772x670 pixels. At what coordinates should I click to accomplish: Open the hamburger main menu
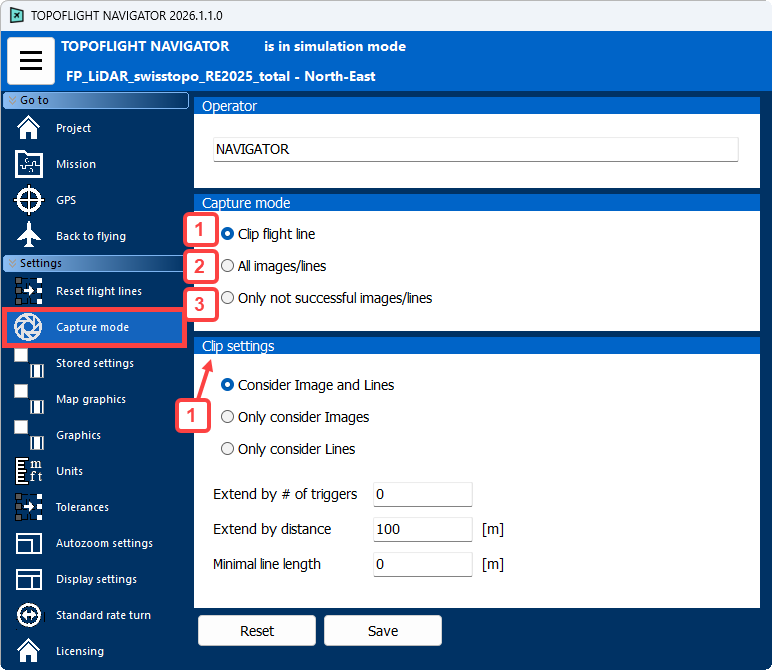point(31,61)
